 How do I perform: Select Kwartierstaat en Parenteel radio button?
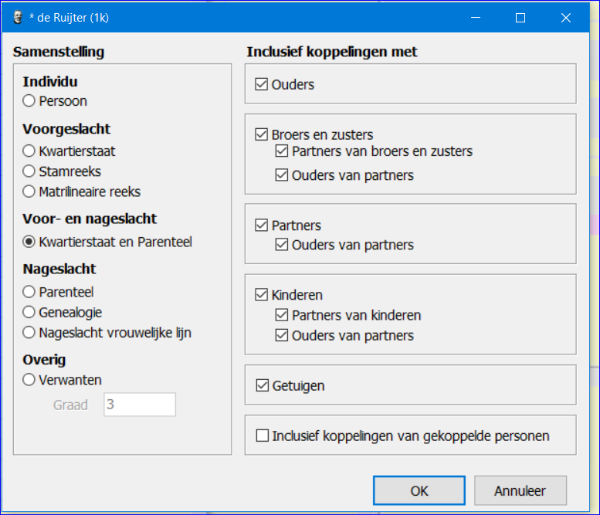[x=29, y=241]
